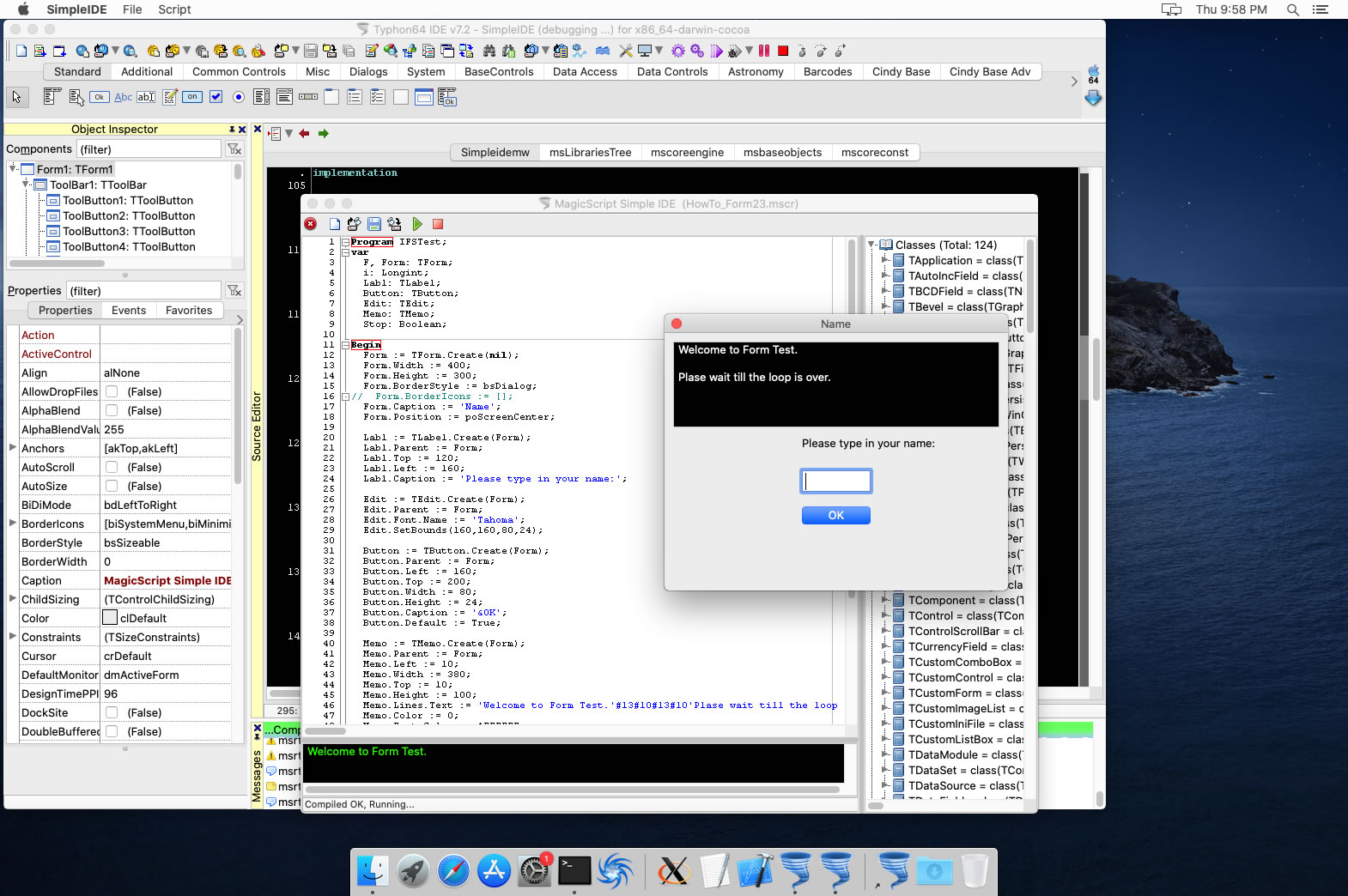Expand the ChildSizing property

click(x=12, y=598)
